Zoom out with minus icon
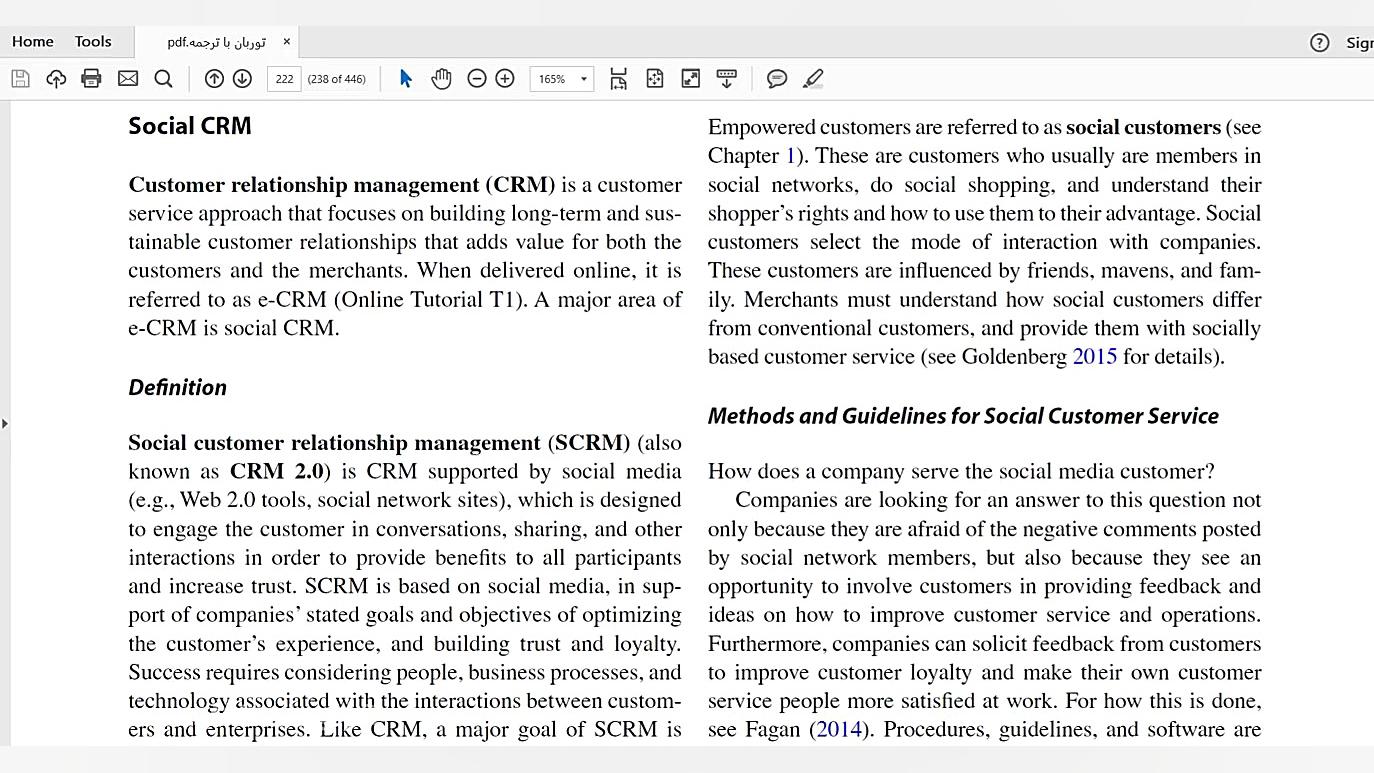 (477, 78)
